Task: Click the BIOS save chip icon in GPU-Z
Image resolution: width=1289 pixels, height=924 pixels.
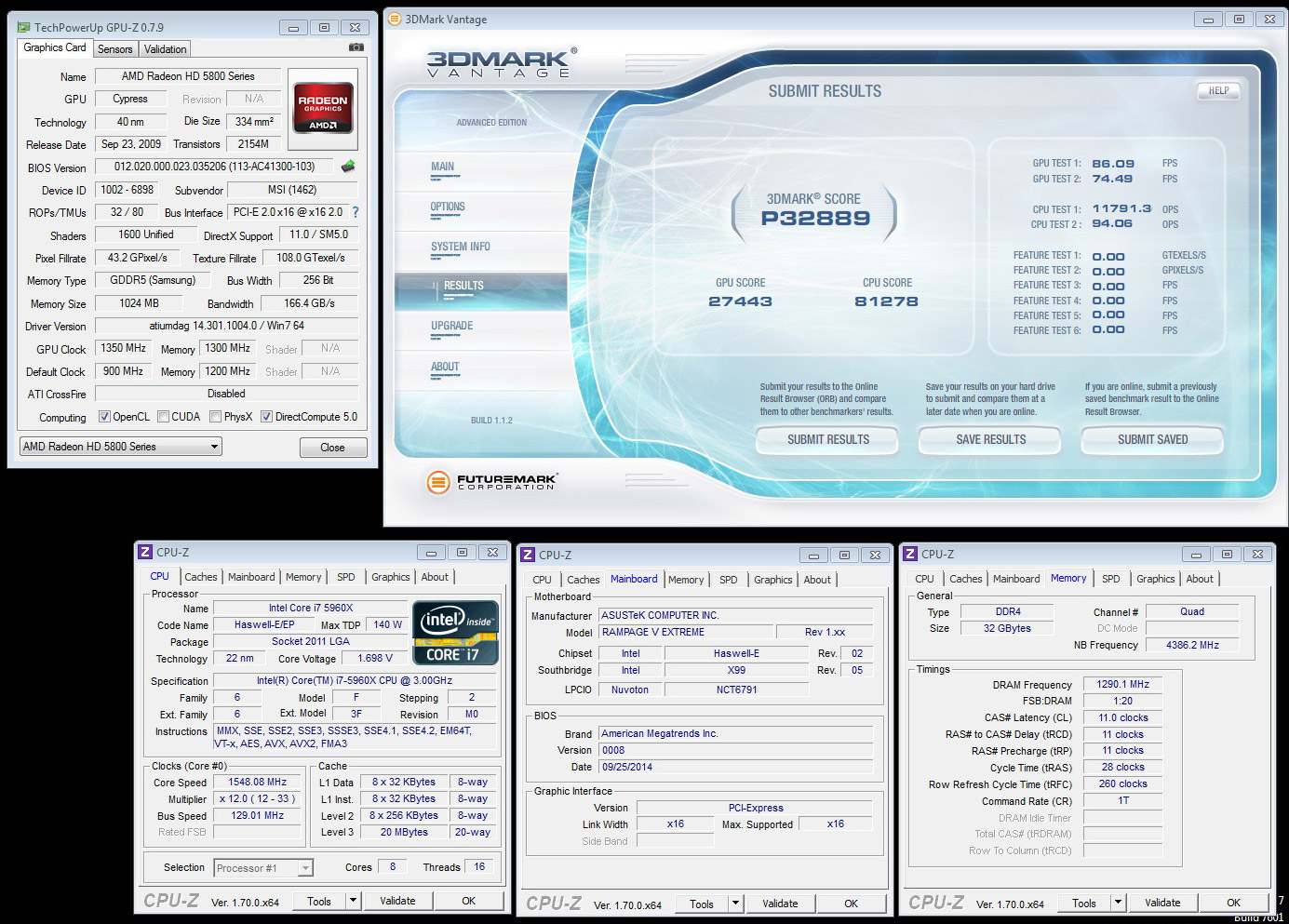Action: 348,167
